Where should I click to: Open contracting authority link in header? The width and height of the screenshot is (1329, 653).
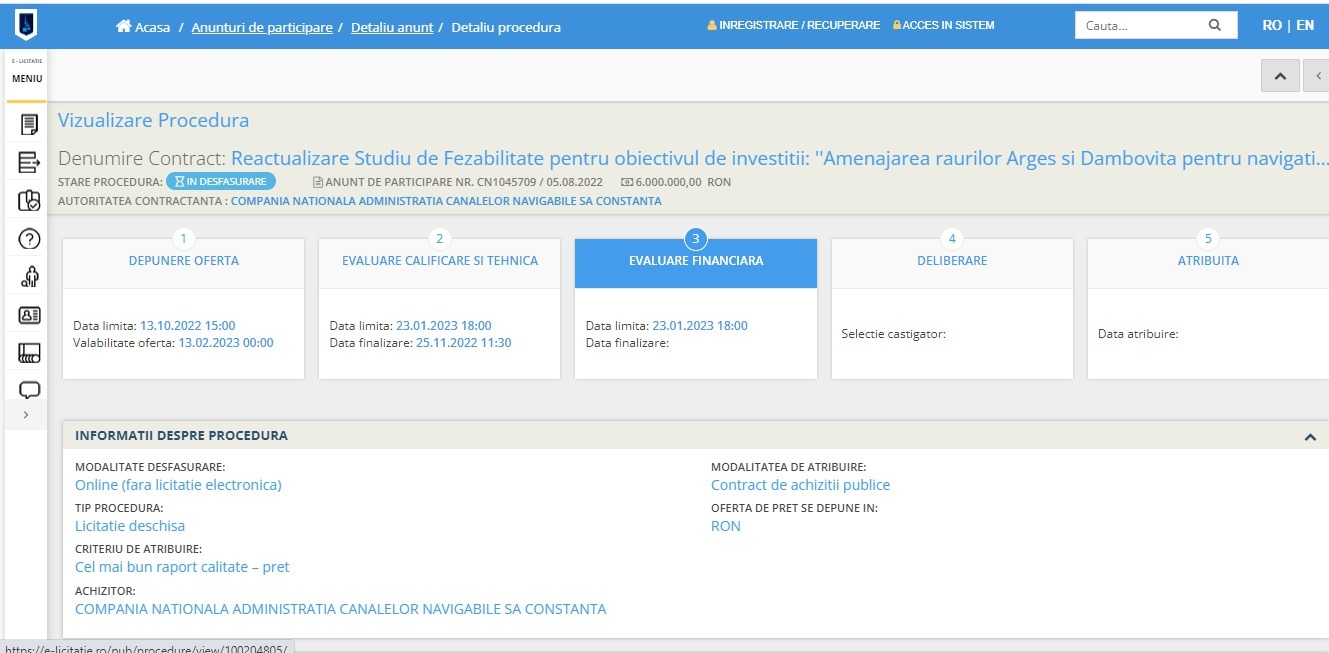point(446,201)
